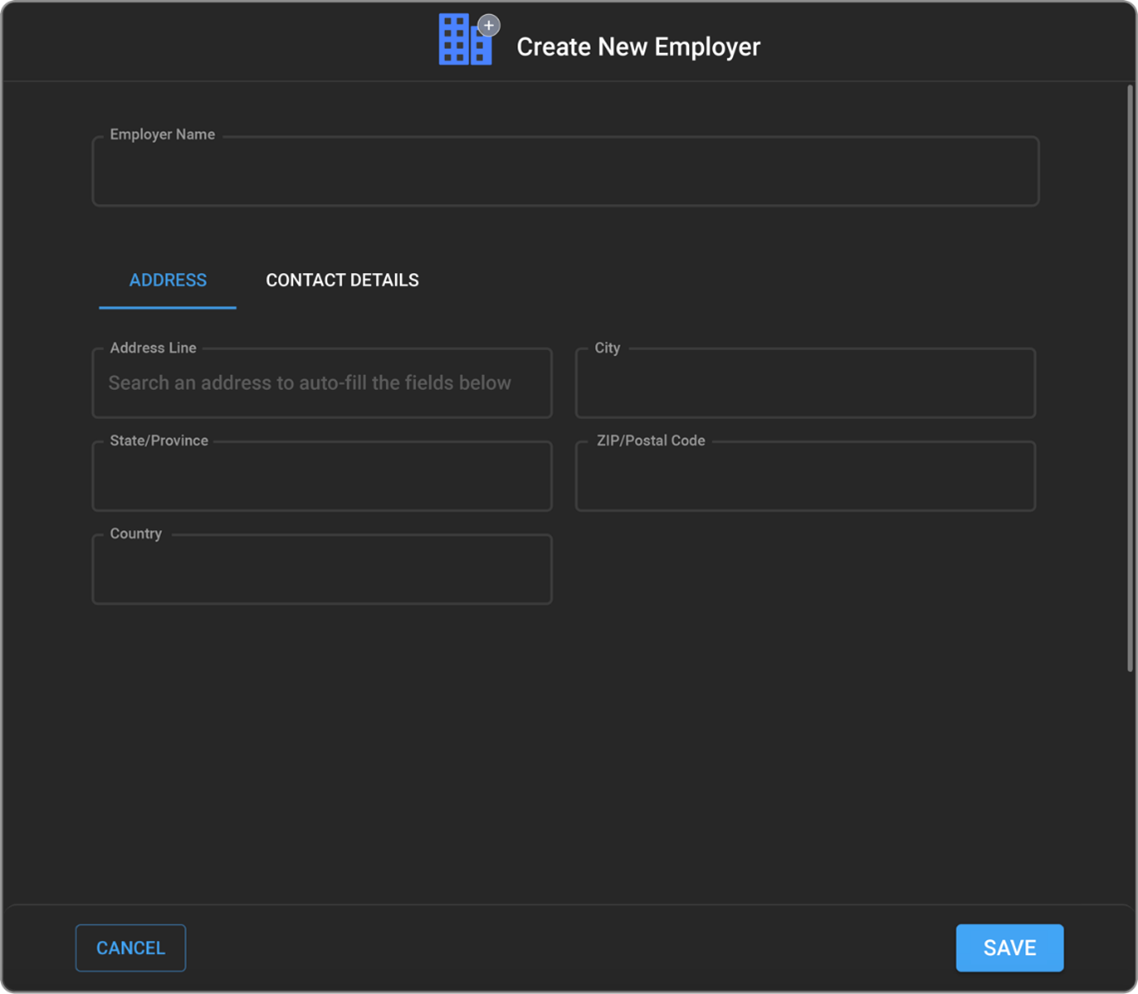Click the vertical scrollbar on the right
The height and width of the screenshot is (994, 1138).
(x=1130, y=380)
